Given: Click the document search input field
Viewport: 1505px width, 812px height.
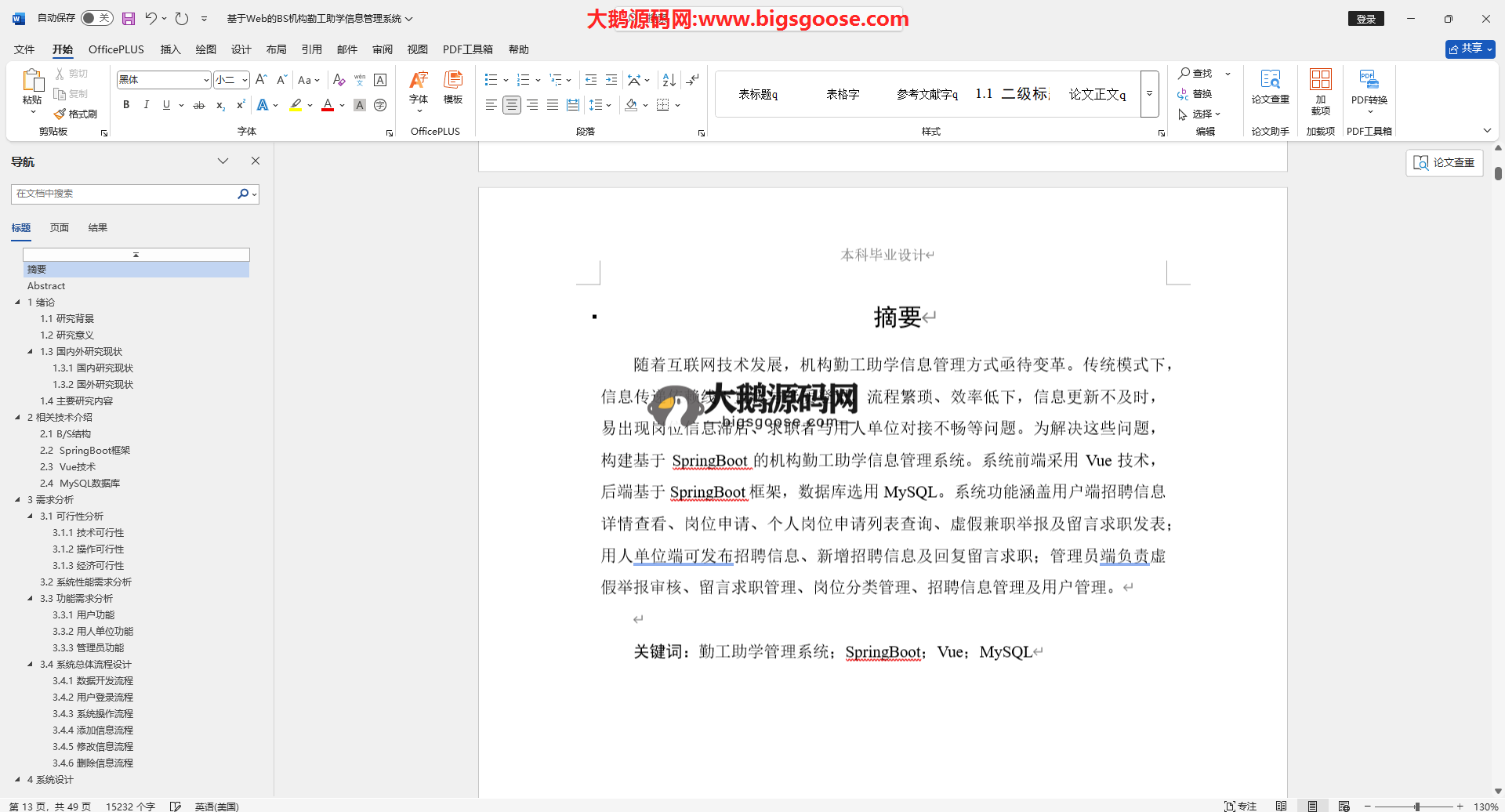Looking at the screenshot, I should [x=124, y=194].
